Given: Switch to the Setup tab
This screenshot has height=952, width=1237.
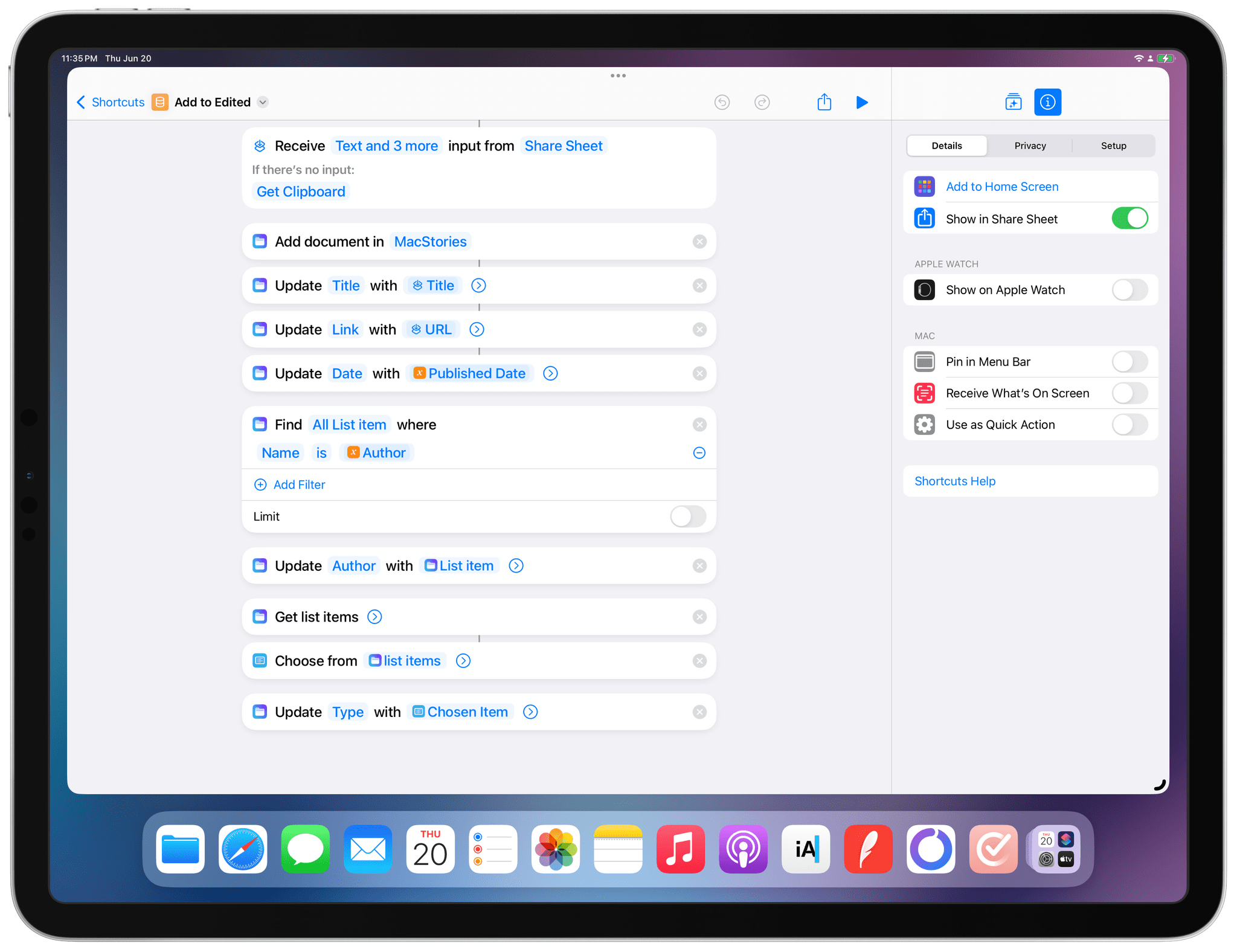Looking at the screenshot, I should point(1113,146).
